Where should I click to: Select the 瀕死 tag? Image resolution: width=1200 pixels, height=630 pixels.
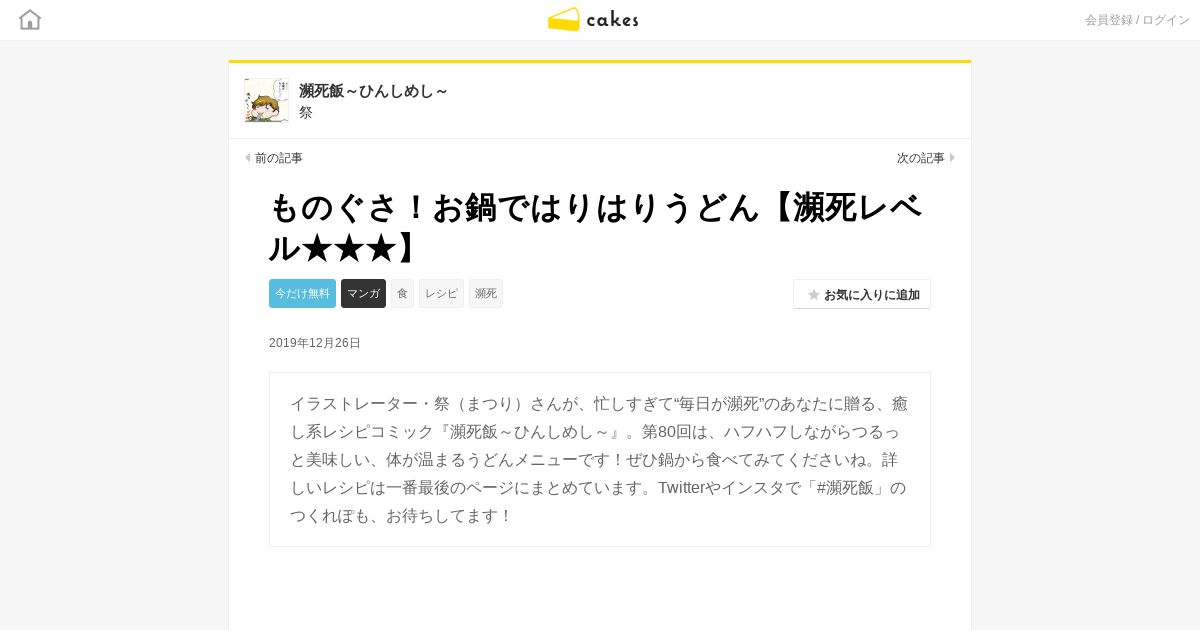tap(486, 293)
